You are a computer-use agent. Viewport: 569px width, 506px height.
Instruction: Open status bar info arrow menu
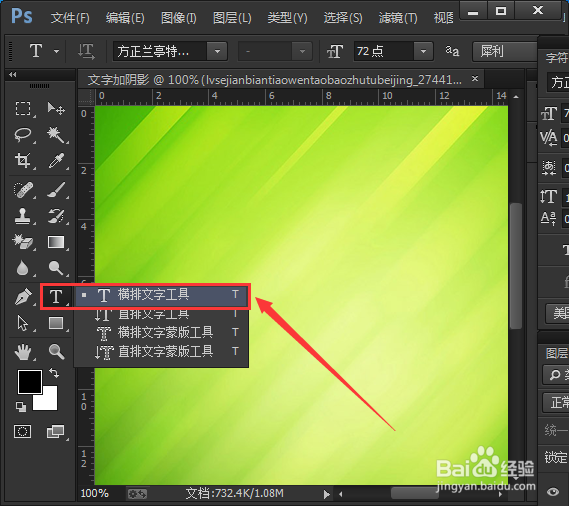coord(327,494)
